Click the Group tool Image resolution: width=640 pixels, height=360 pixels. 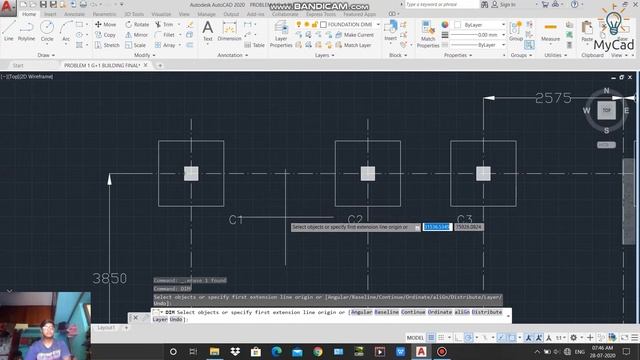pos(516,31)
